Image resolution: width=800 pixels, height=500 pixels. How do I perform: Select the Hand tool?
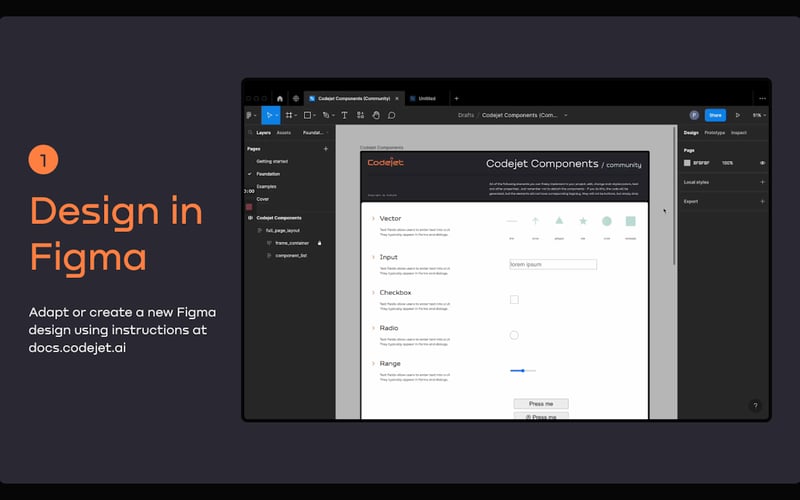pyautogui.click(x=376, y=115)
